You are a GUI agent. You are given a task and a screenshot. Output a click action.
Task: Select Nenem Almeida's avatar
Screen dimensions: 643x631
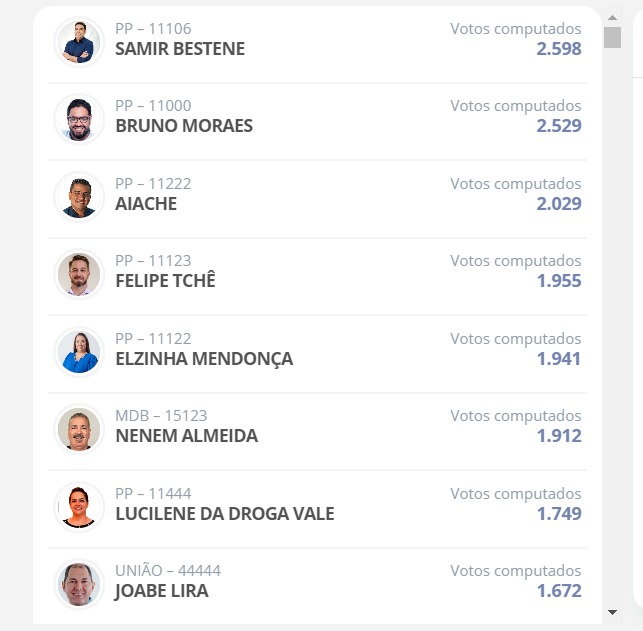pyautogui.click(x=79, y=429)
